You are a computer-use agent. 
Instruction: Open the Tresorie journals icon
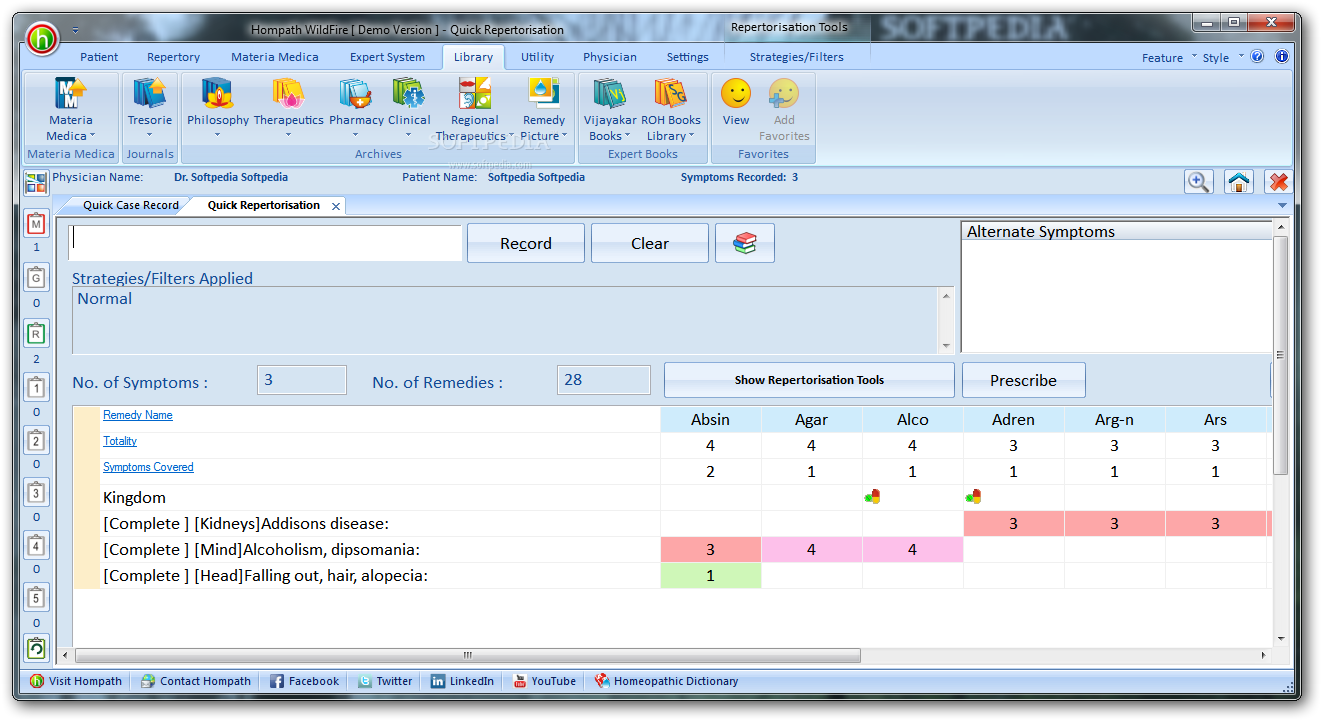[x=149, y=94]
